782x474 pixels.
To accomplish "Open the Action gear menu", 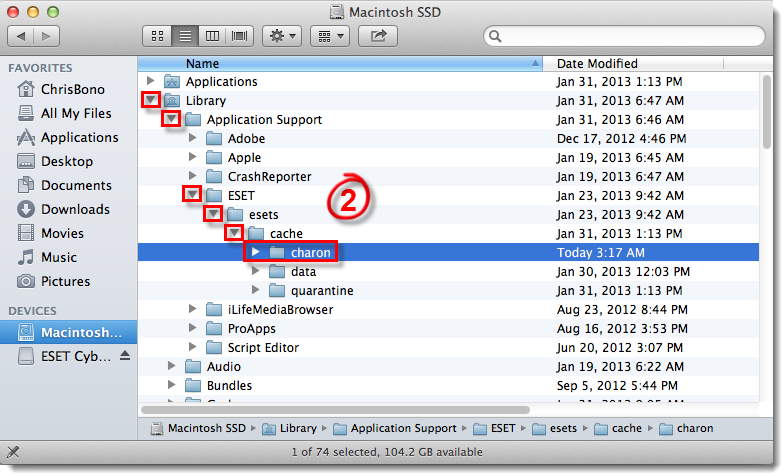I will [281, 36].
